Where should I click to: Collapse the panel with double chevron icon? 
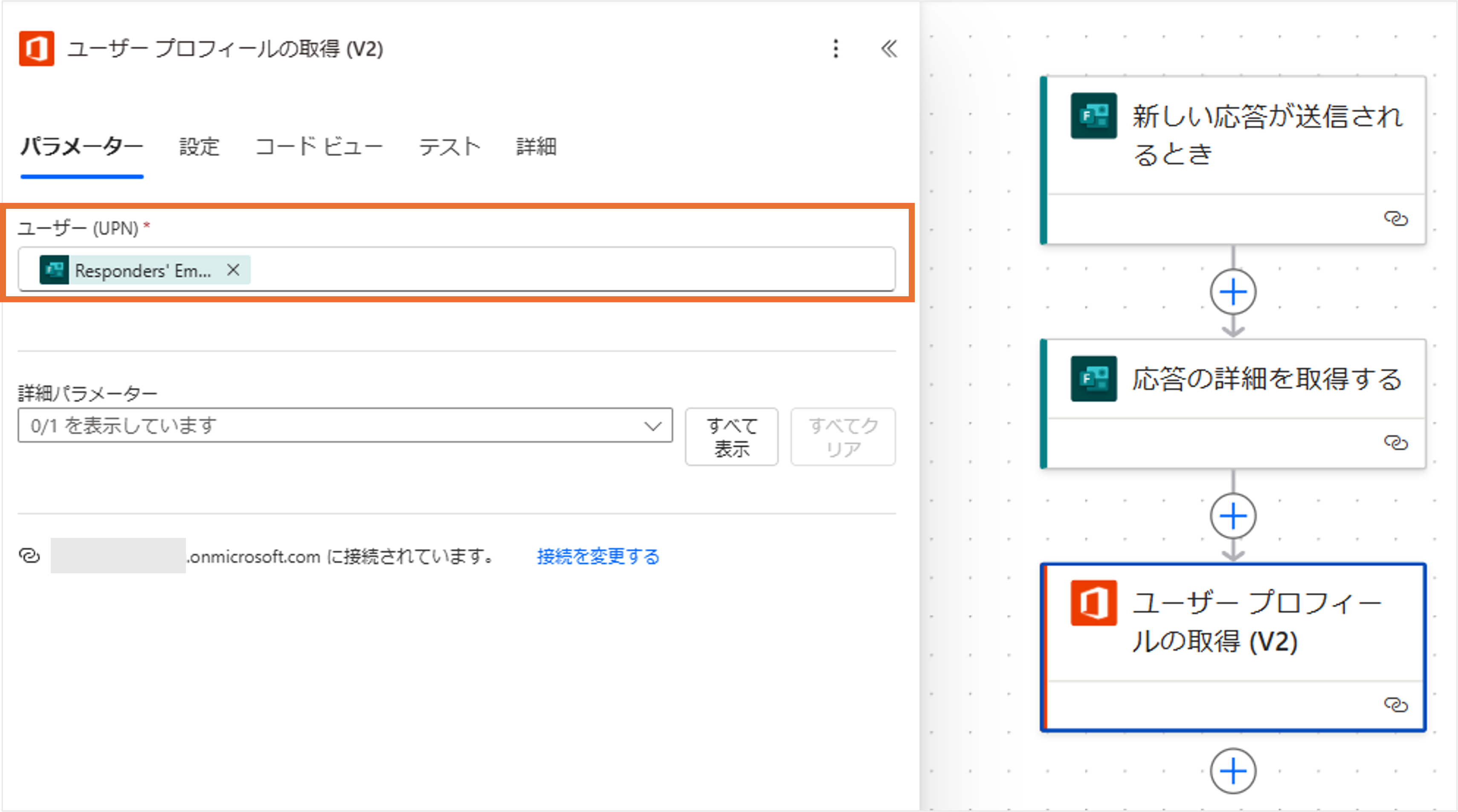(889, 49)
